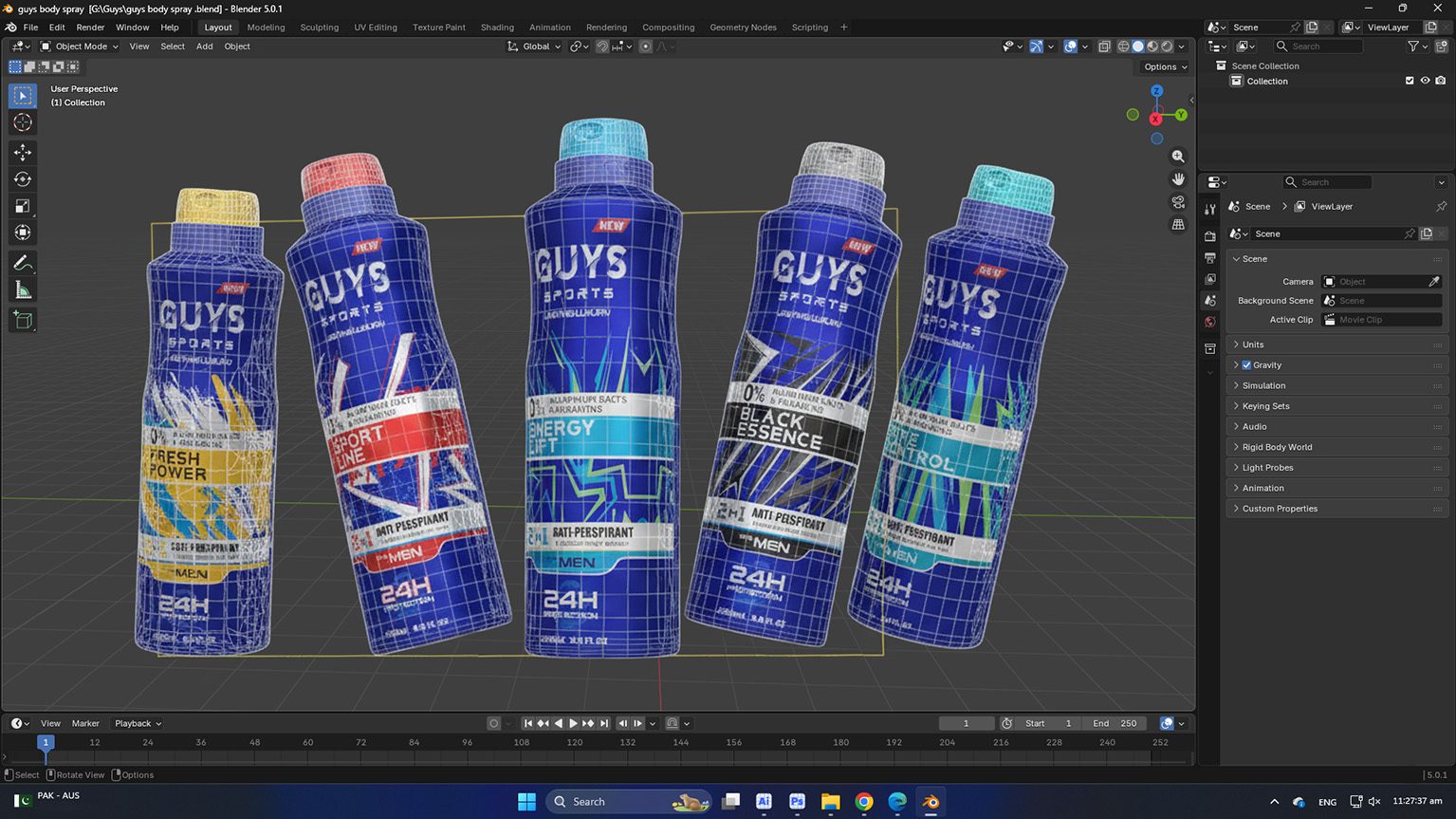Switch to the Shading workspace tab

(497, 28)
